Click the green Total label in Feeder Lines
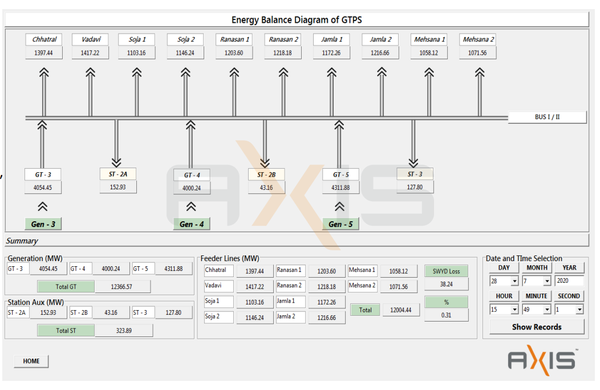Screen dimensions: 600x390 [365, 310]
